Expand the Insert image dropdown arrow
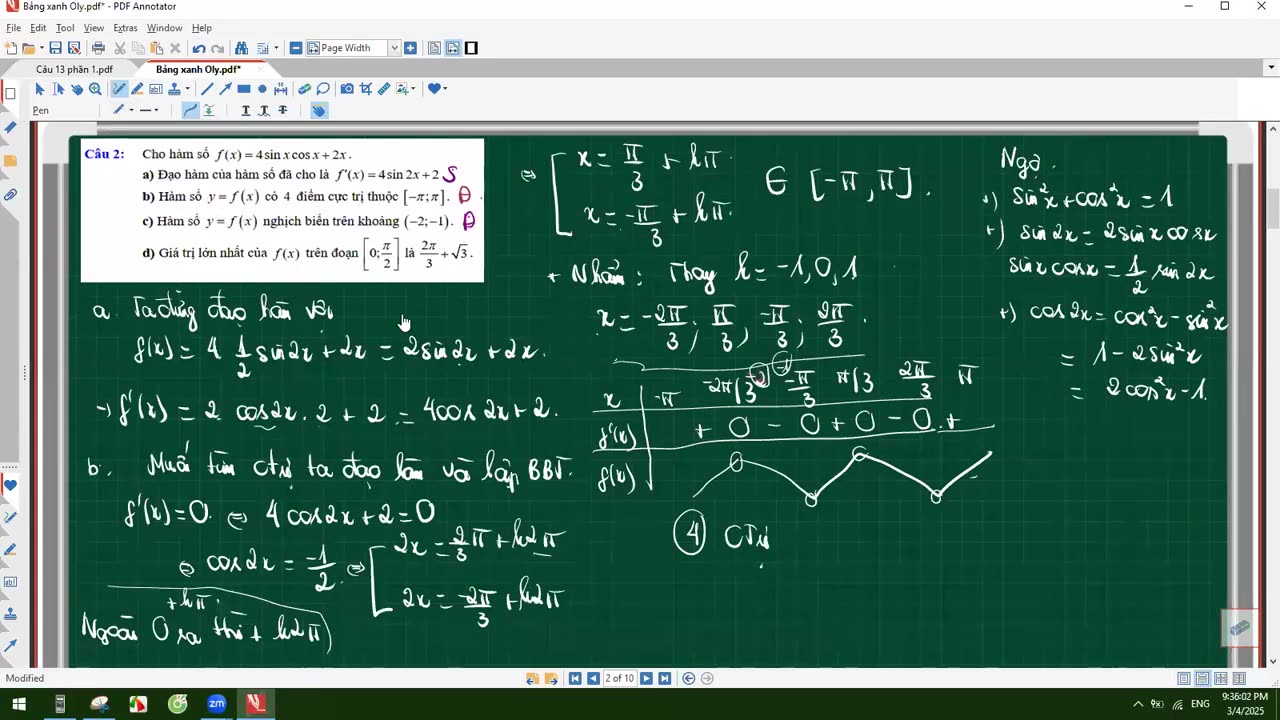 pyautogui.click(x=413, y=89)
